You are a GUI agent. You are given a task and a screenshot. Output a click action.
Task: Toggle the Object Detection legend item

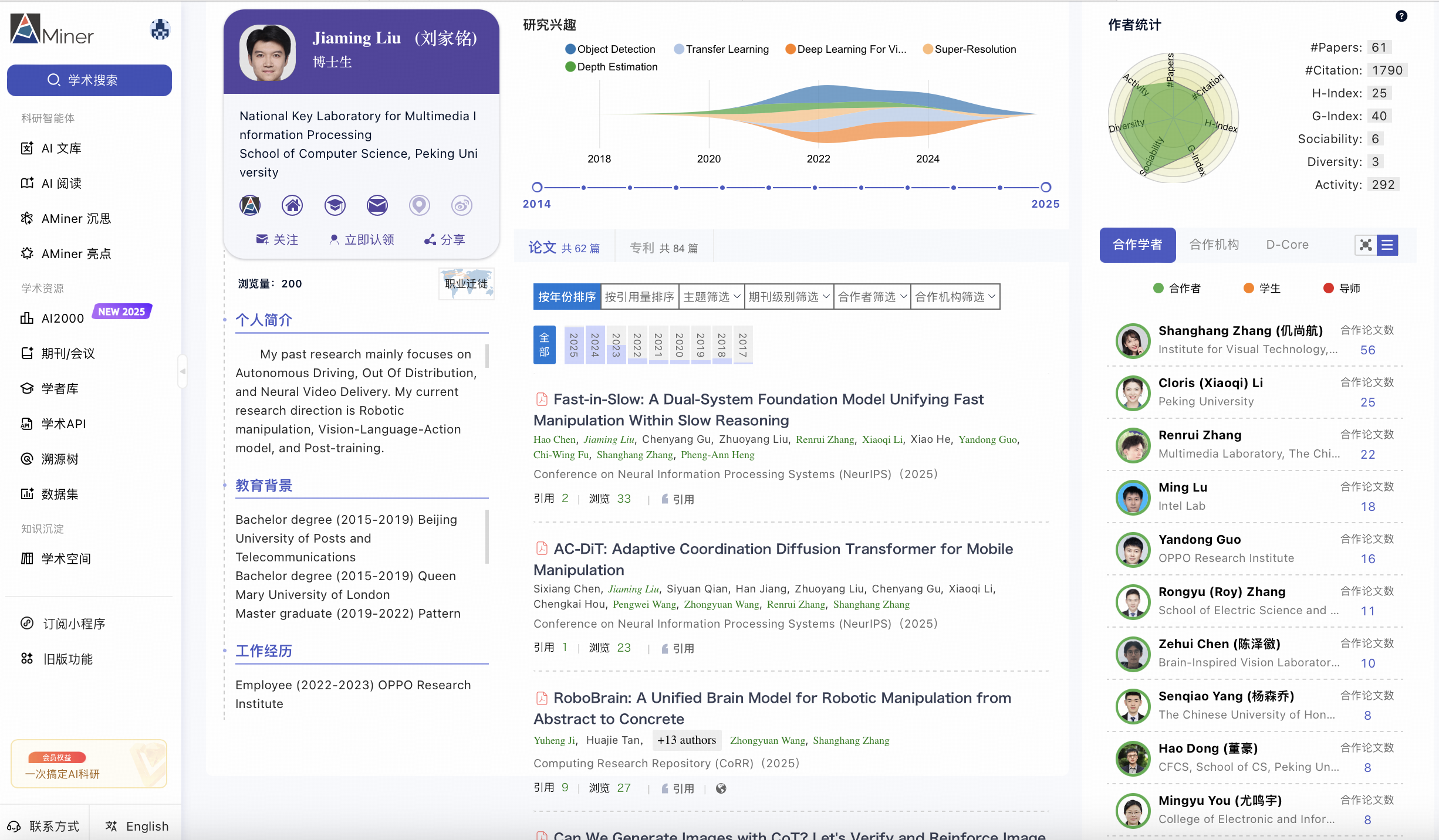coord(610,49)
